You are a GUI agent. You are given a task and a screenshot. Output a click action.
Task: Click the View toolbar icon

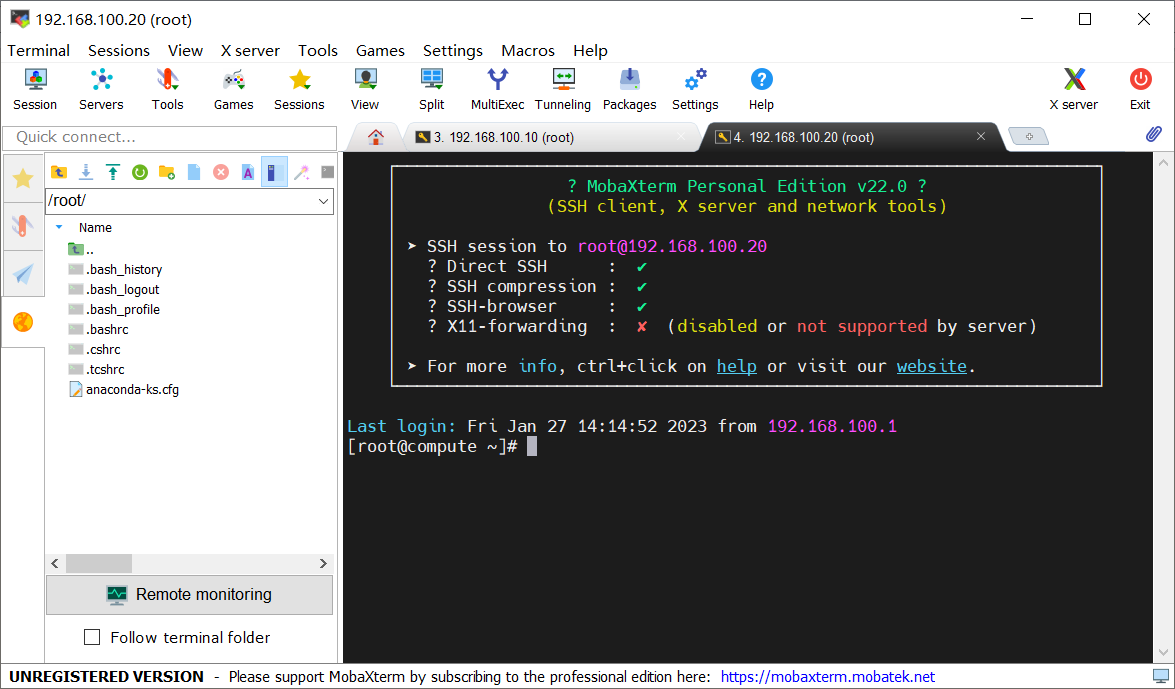[x=365, y=88]
